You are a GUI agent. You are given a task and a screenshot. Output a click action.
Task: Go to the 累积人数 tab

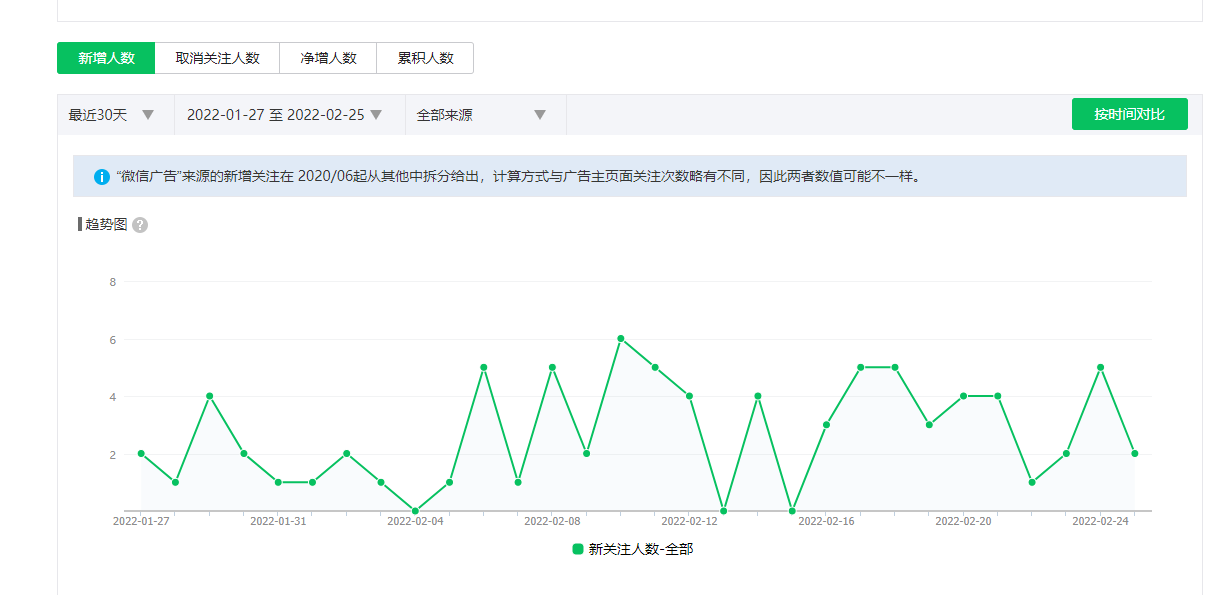tap(425, 58)
